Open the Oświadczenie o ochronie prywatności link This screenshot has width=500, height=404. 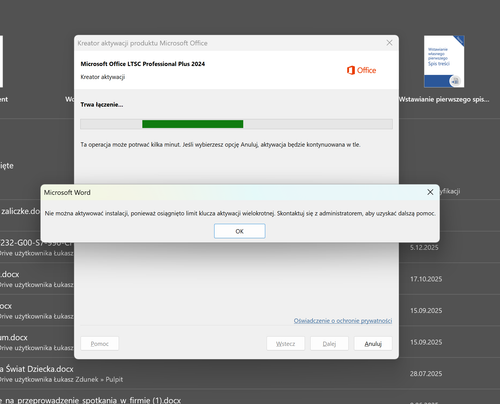[343, 321]
